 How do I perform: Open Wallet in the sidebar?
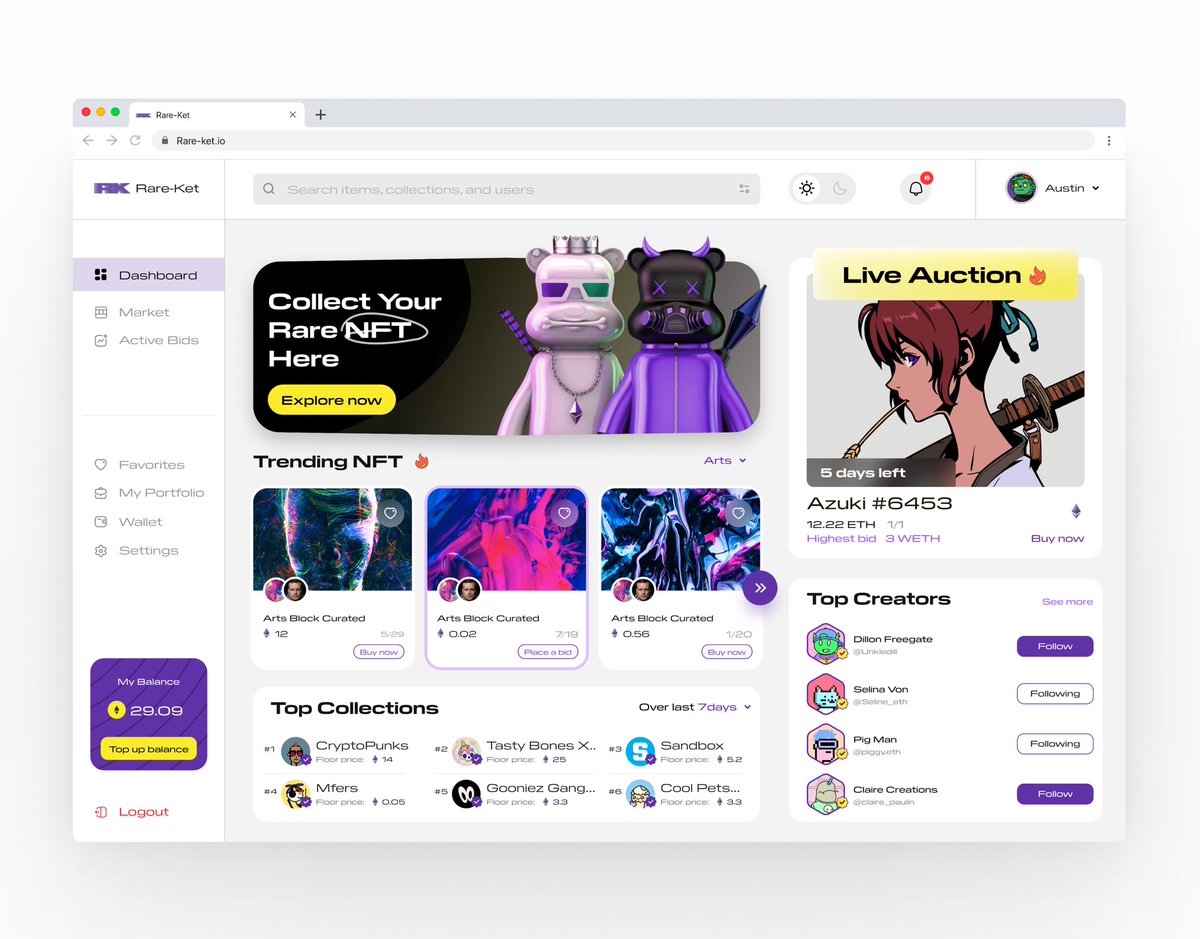pyautogui.click(x=128, y=522)
